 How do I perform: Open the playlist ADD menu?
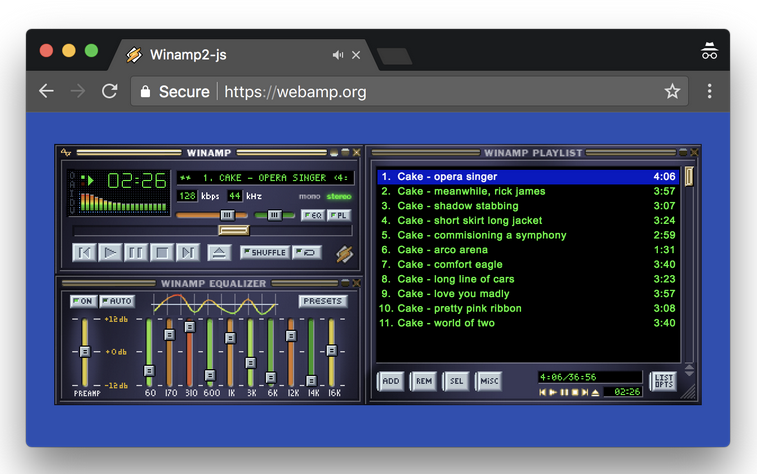(x=391, y=381)
